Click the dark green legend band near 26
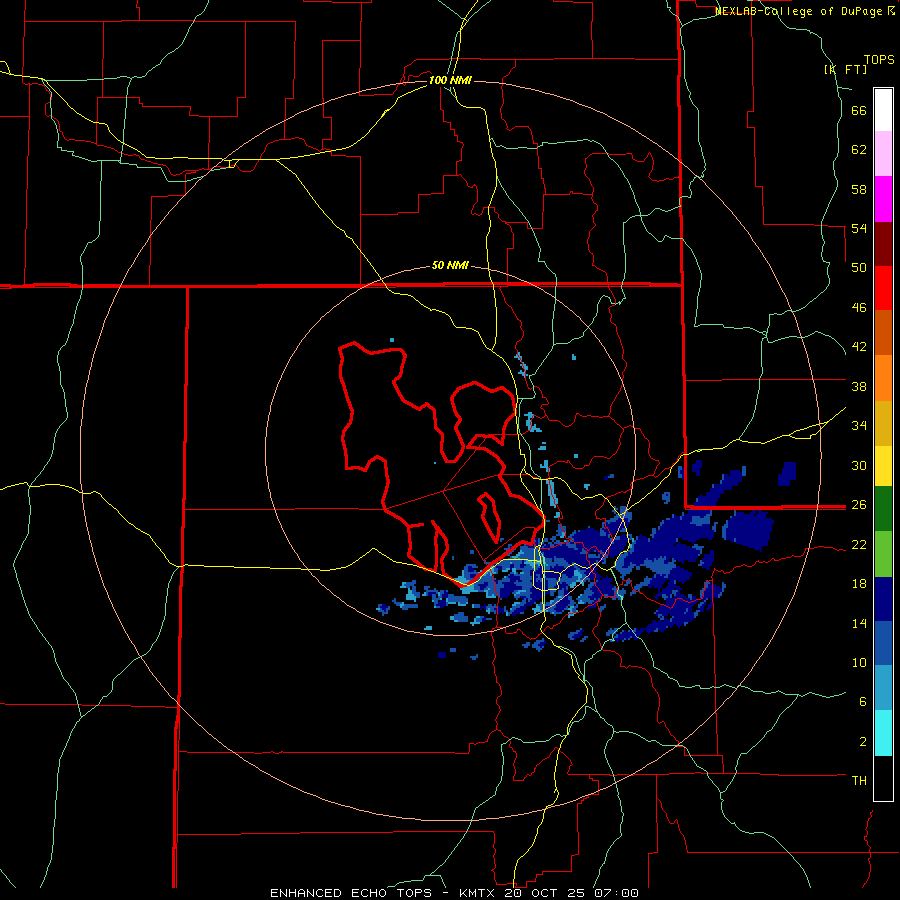 883,509
